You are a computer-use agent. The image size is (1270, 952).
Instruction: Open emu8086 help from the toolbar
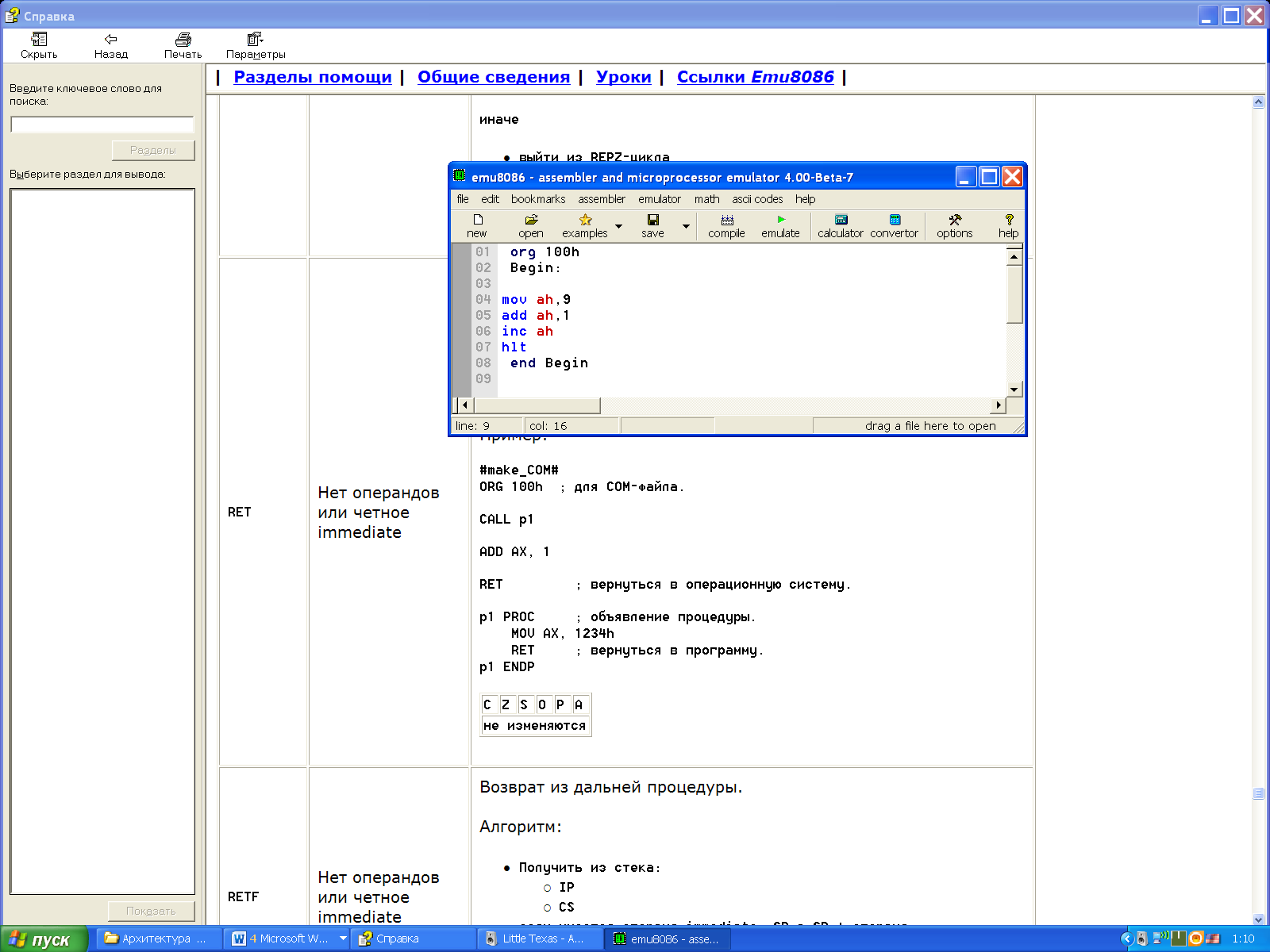pyautogui.click(x=1009, y=225)
